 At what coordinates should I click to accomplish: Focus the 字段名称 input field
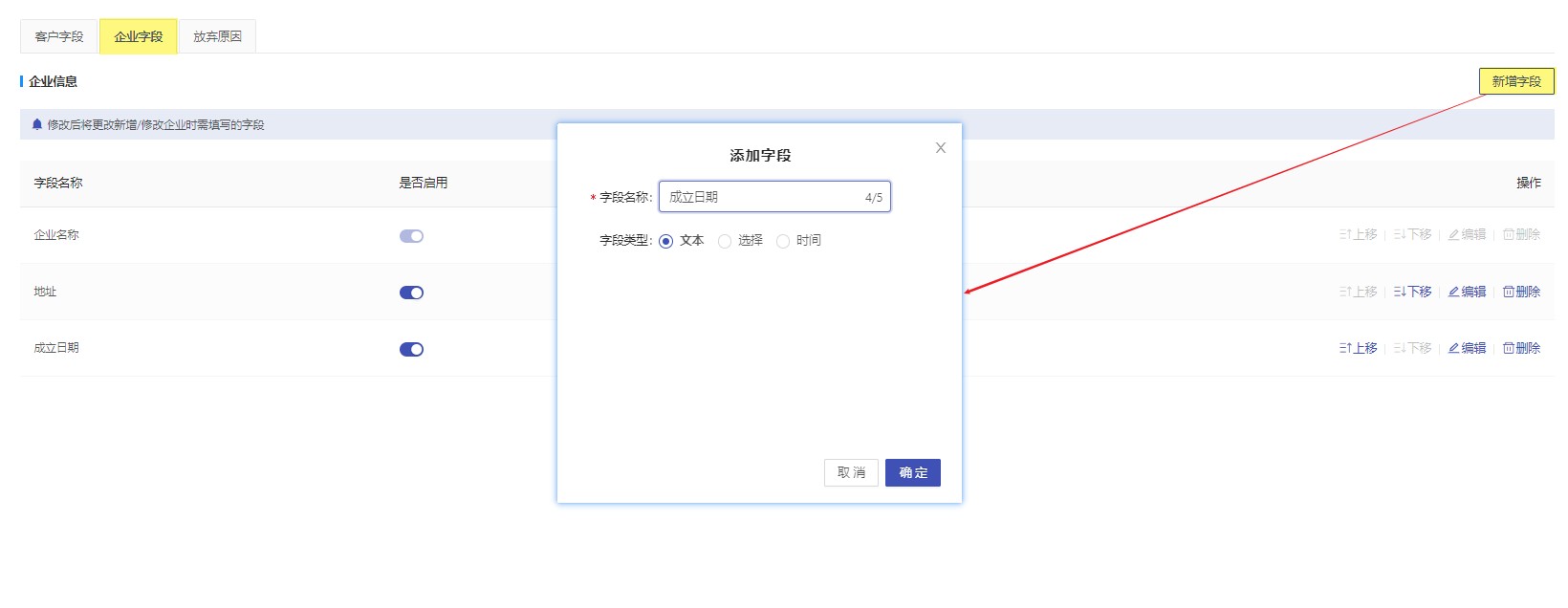774,197
